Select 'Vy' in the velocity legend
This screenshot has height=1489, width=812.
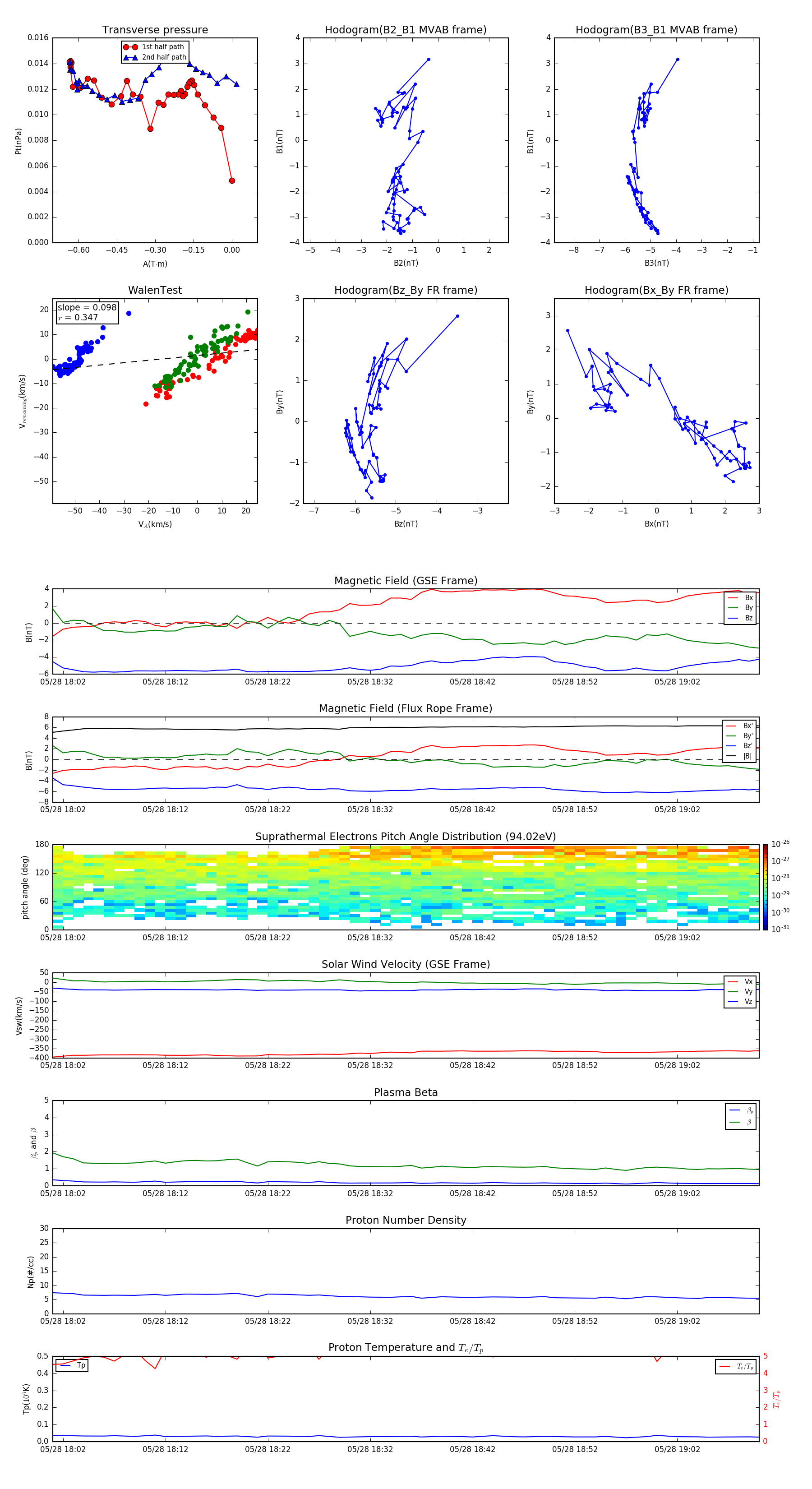coord(740,991)
